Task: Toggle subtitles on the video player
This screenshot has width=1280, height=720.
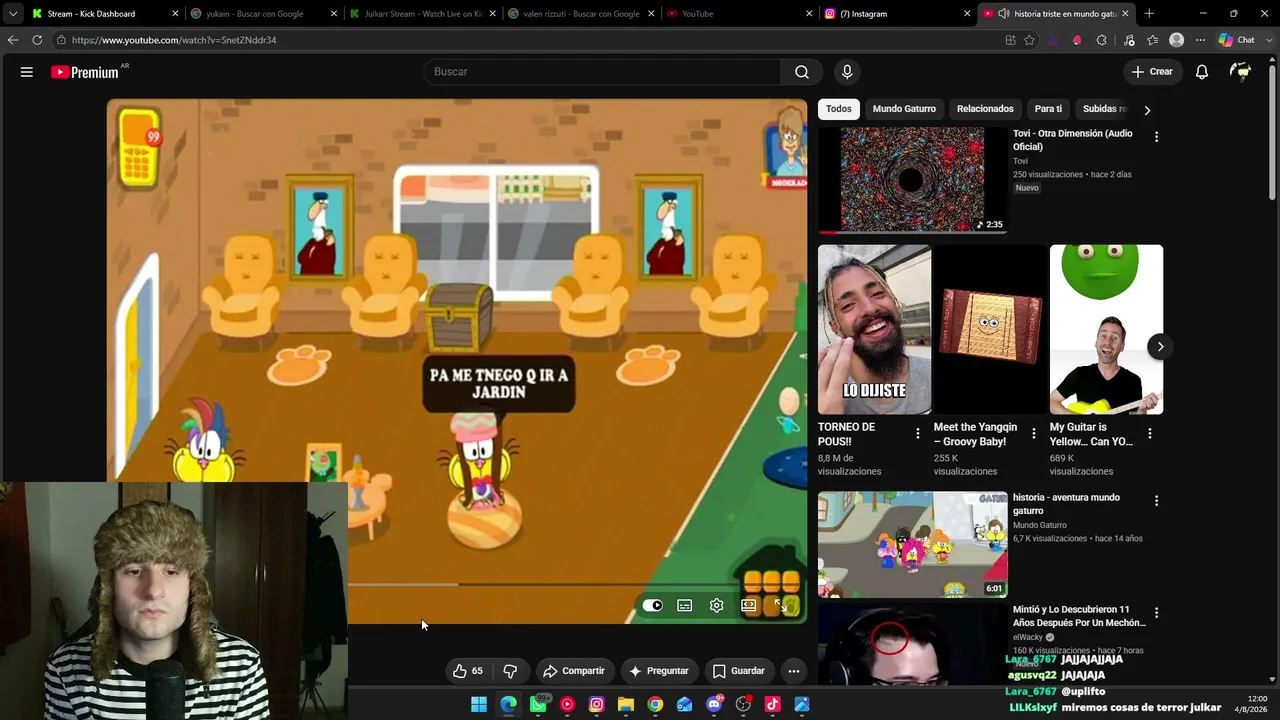Action: [684, 605]
